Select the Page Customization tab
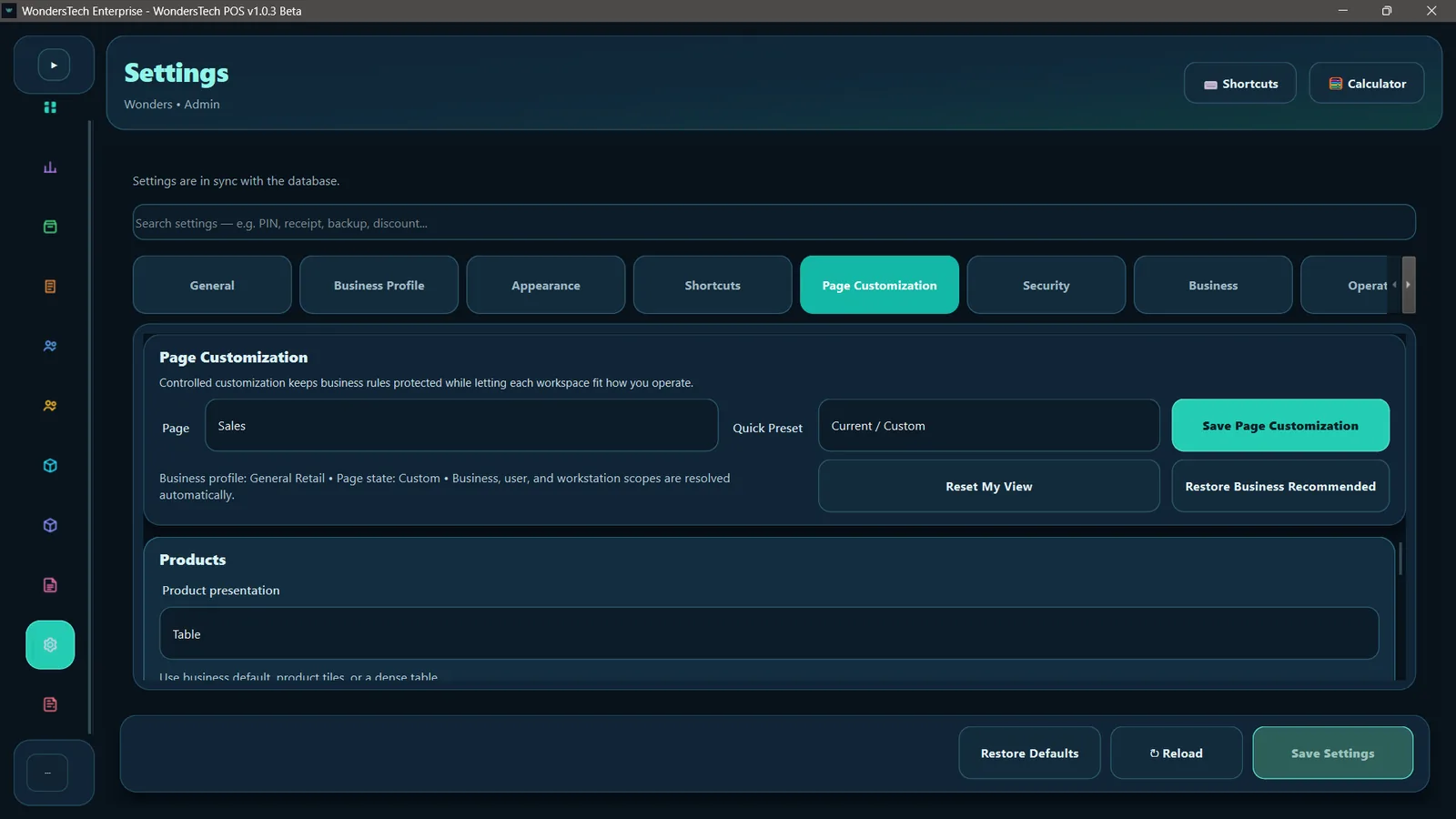1456x819 pixels. (879, 285)
